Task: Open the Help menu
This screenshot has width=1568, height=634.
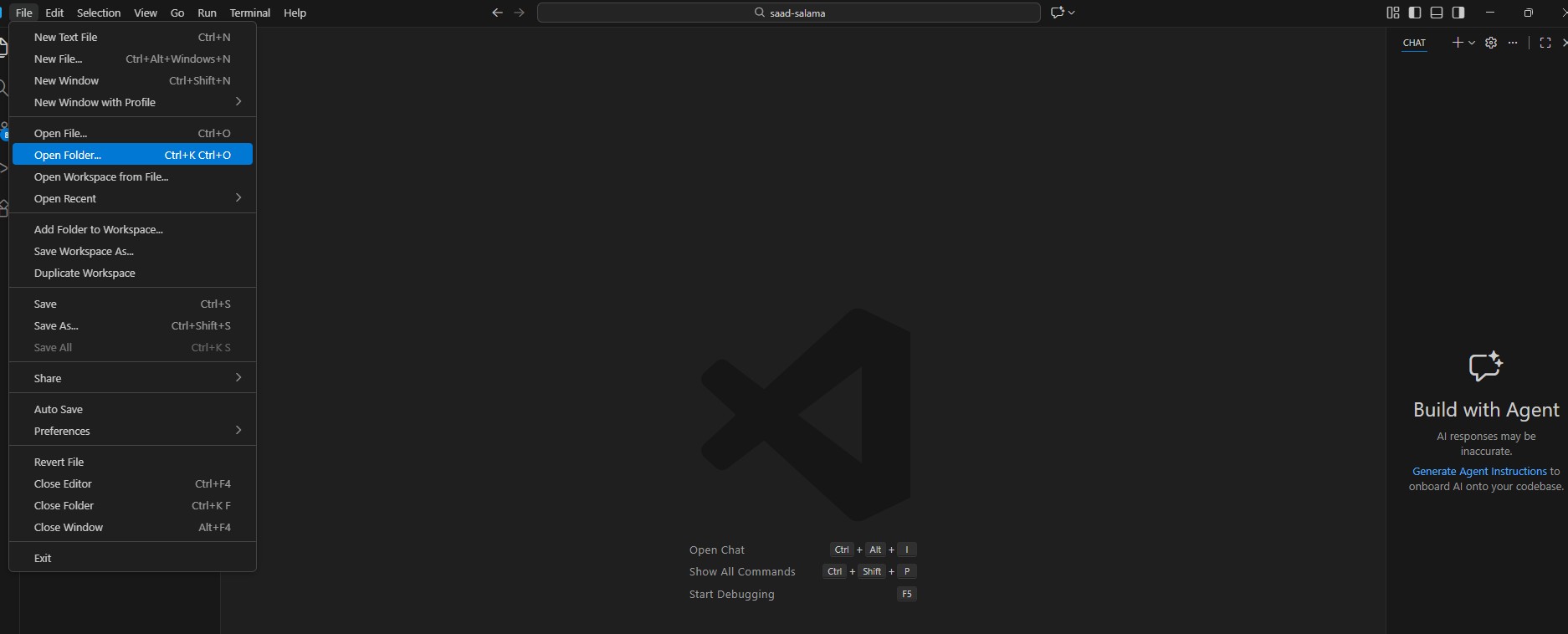Action: tap(295, 13)
